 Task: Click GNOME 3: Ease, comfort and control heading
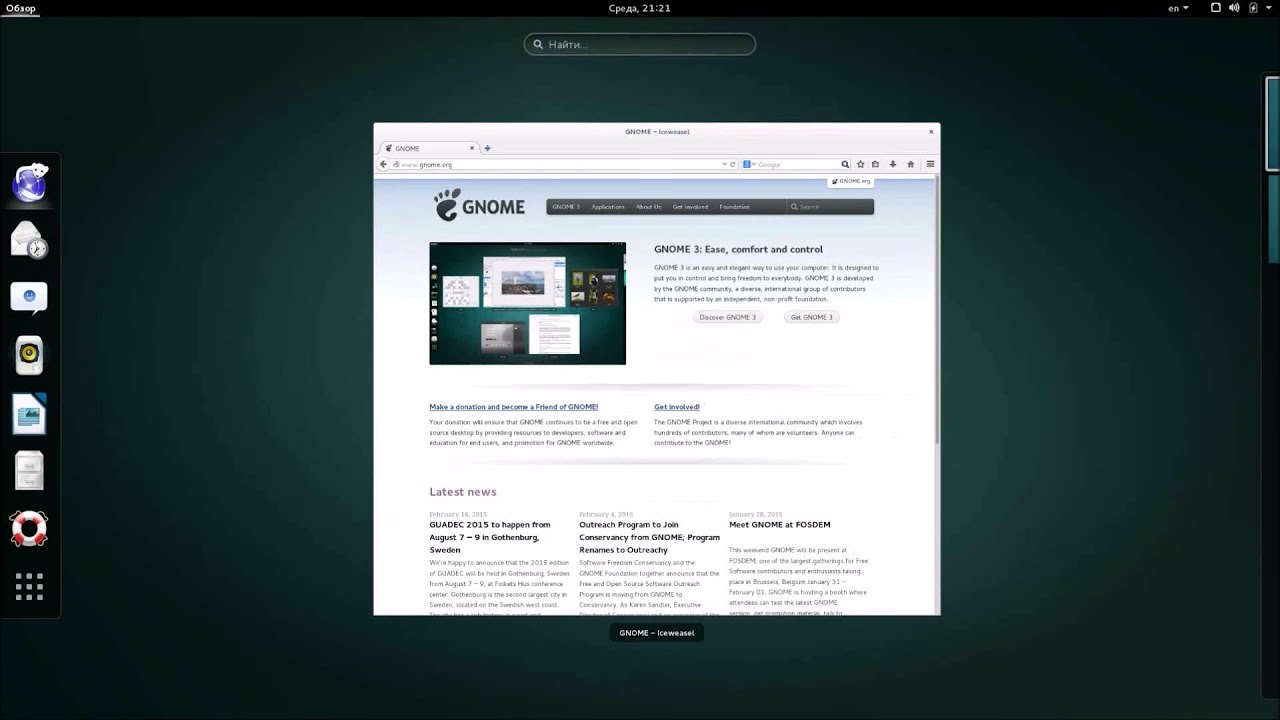pyautogui.click(x=738, y=249)
